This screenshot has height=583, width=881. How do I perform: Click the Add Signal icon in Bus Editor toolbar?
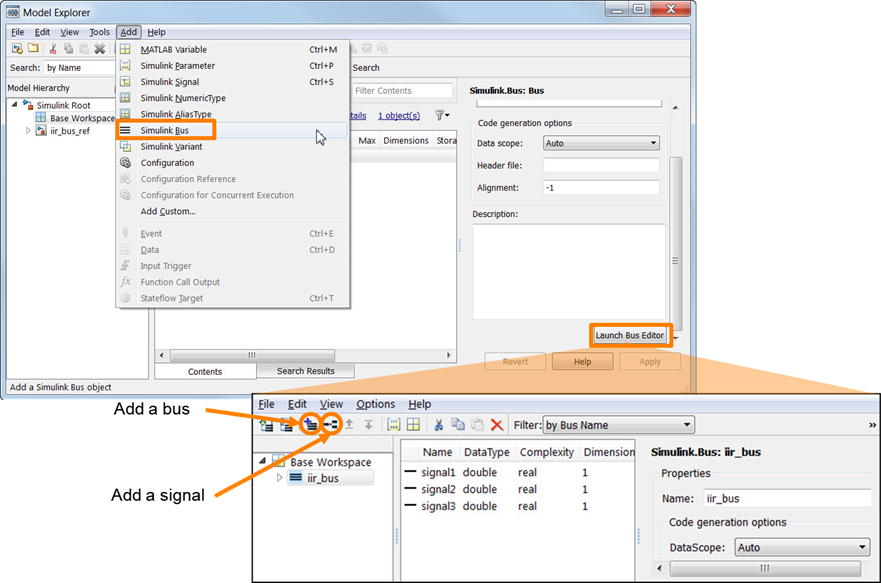331,424
